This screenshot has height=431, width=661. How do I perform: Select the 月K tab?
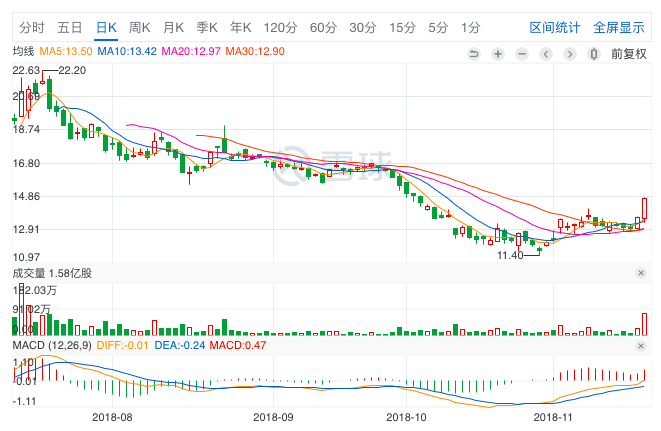pos(173,28)
